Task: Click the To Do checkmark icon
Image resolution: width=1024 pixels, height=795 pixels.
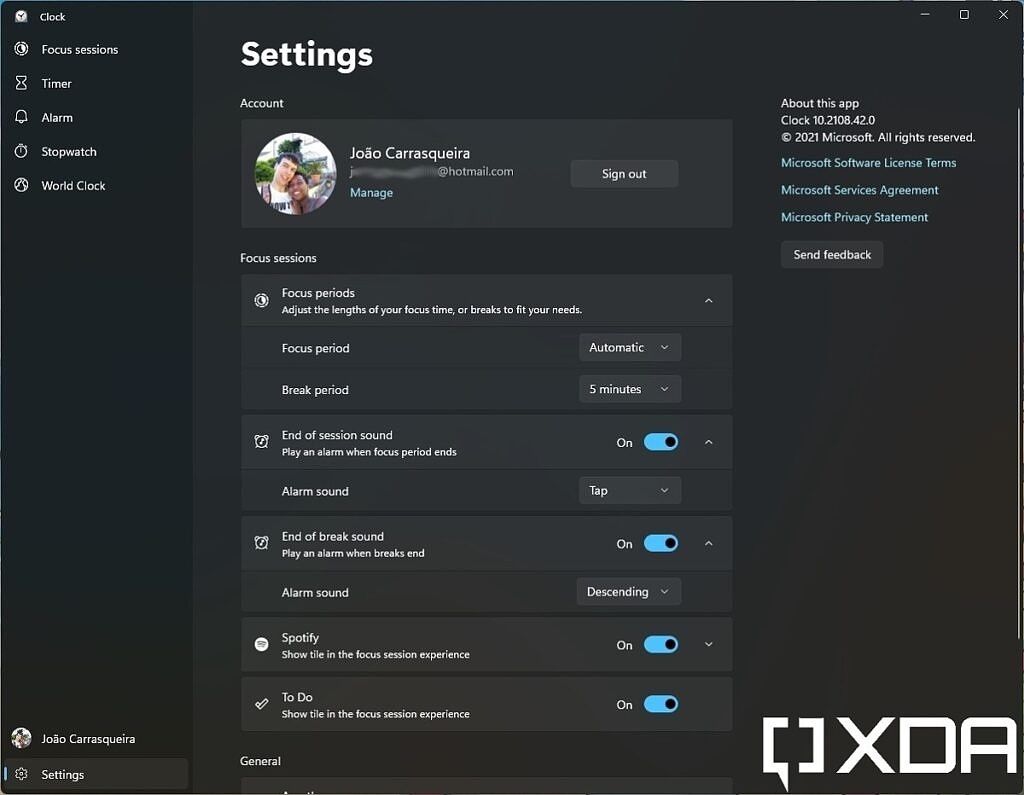Action: pos(261,704)
